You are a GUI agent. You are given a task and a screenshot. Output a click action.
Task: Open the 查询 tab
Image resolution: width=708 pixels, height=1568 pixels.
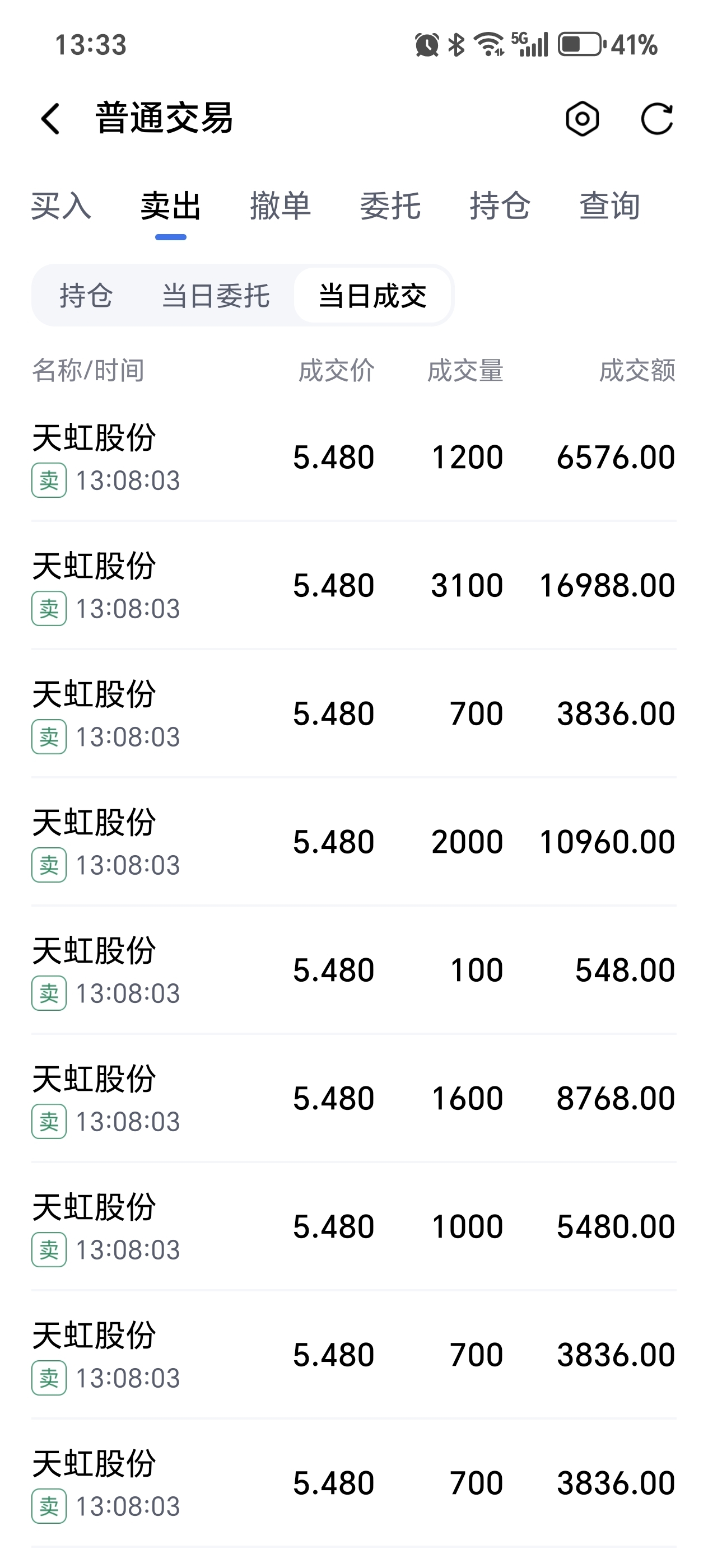pyautogui.click(x=609, y=206)
